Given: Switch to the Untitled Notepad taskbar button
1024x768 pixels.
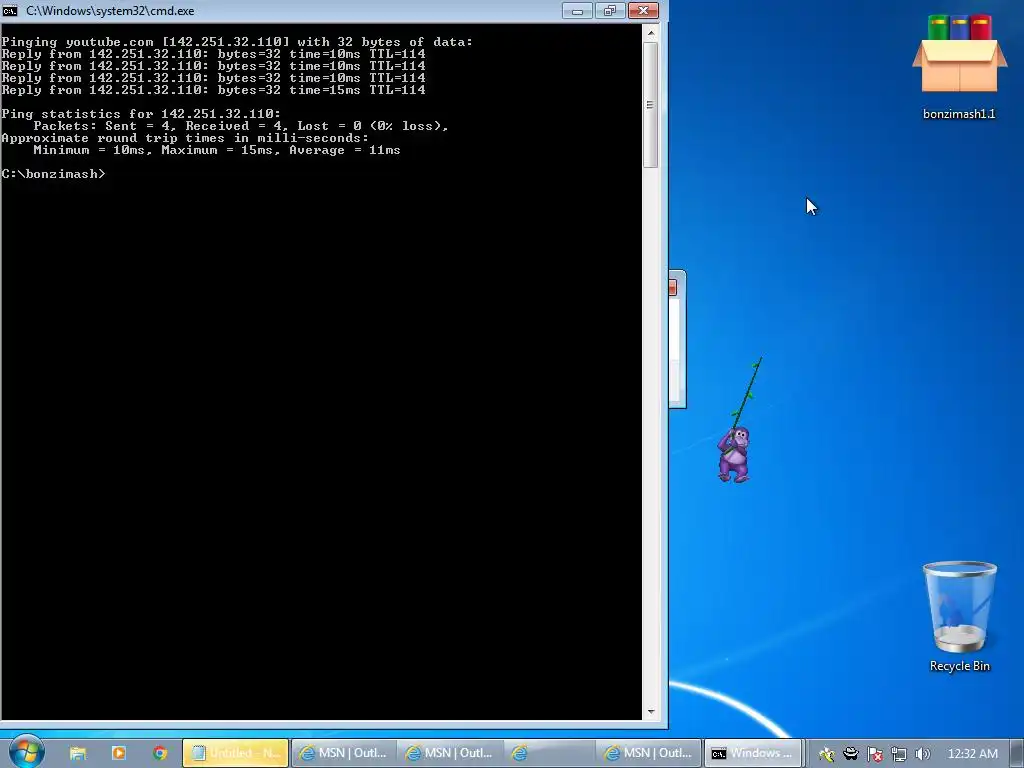Looking at the screenshot, I should pyautogui.click(x=236, y=753).
